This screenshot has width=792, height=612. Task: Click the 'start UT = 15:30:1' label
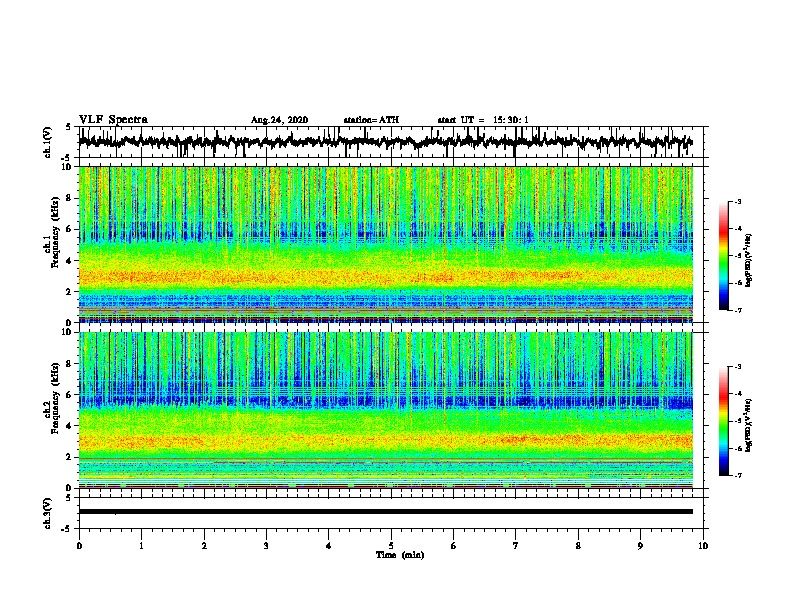click(x=483, y=120)
